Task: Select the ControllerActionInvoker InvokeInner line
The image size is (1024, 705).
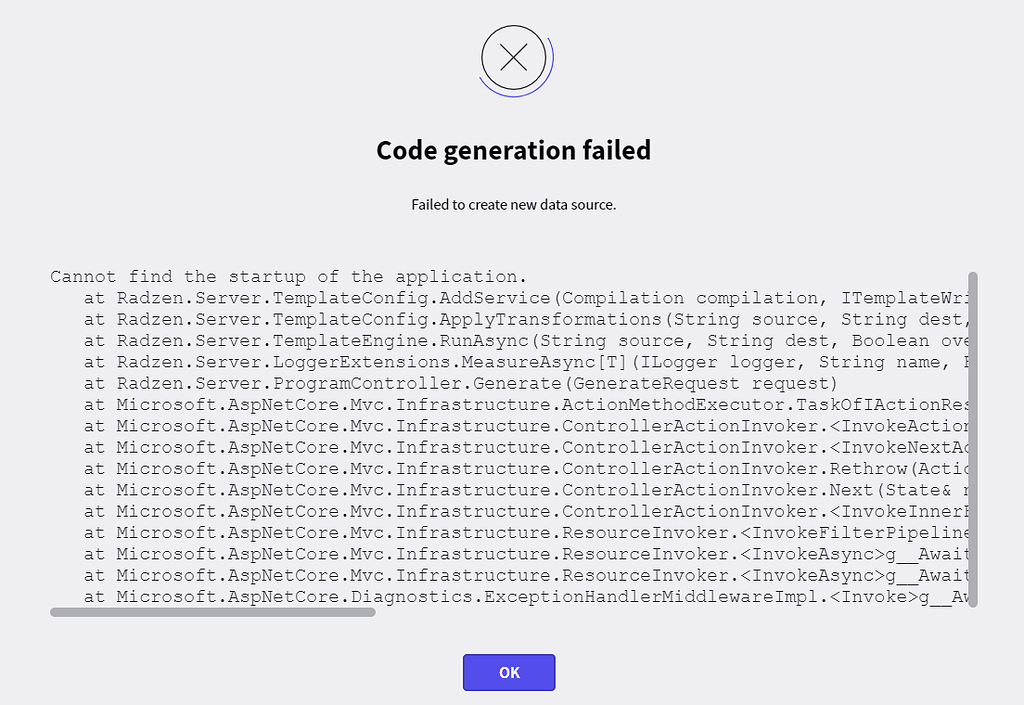Action: 526,512
